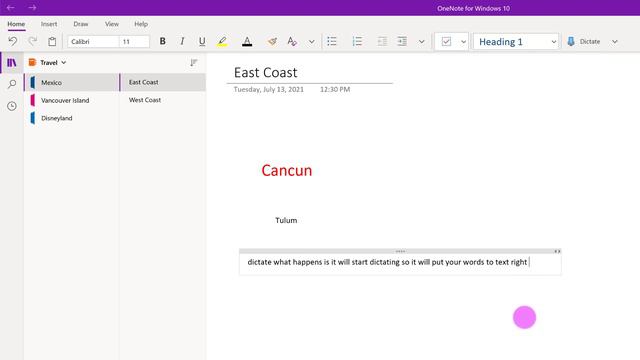The width and height of the screenshot is (640, 360).
Task: Click the note container top grip handle
Action: tap(400, 251)
